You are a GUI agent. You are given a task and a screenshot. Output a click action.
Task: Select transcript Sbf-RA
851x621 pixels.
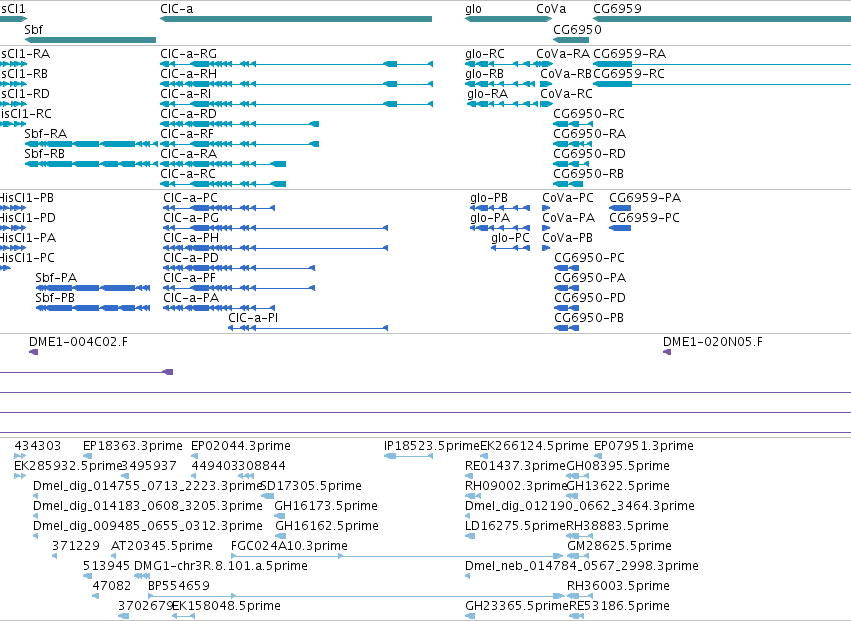(91, 144)
